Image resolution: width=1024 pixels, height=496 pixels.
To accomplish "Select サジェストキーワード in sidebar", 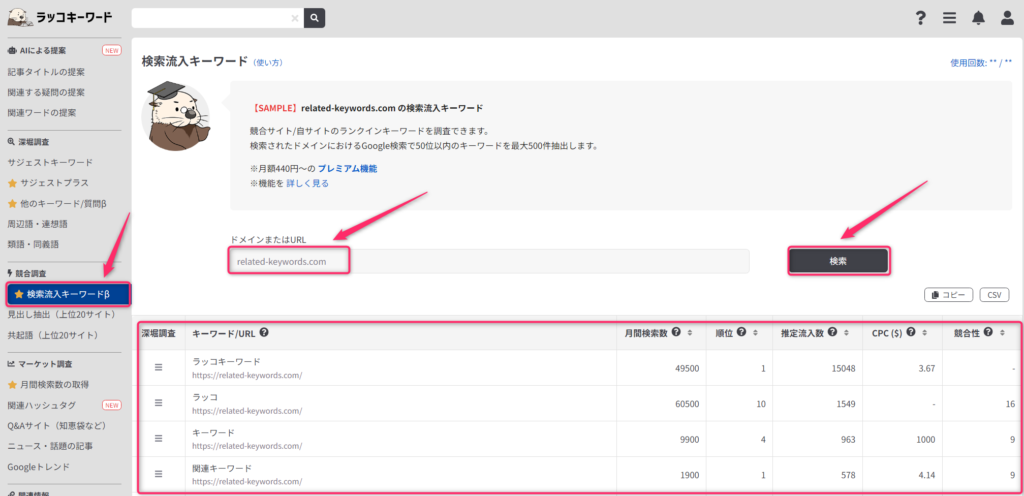I will click(50, 162).
